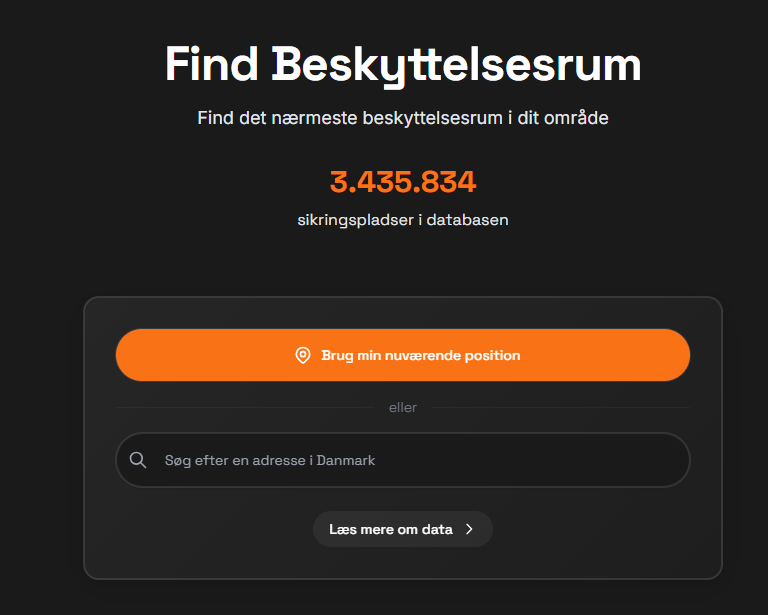Use current position to find shelters
This screenshot has height=615, width=768.
(403, 355)
